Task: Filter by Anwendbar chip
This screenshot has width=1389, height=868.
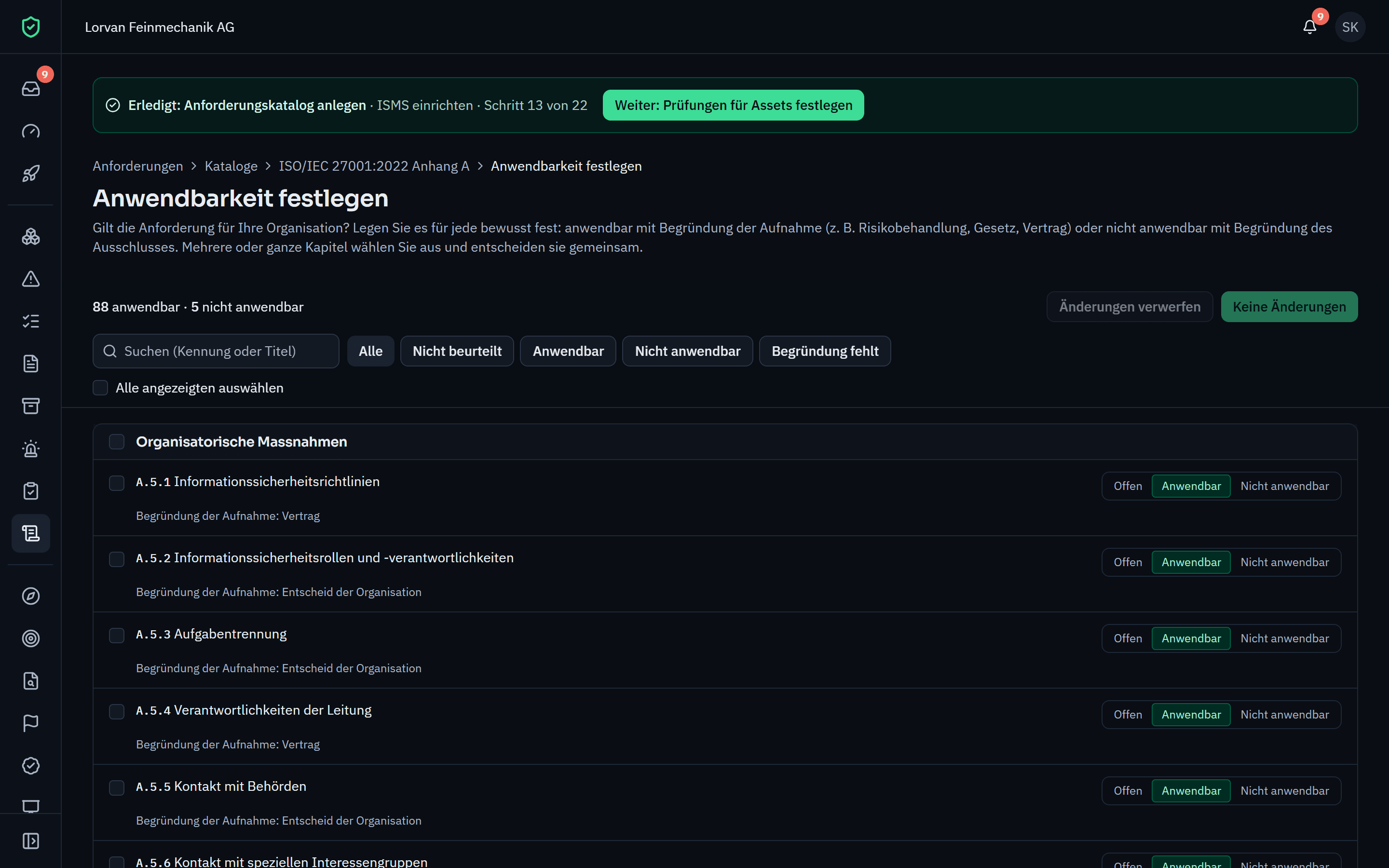Action: point(568,352)
